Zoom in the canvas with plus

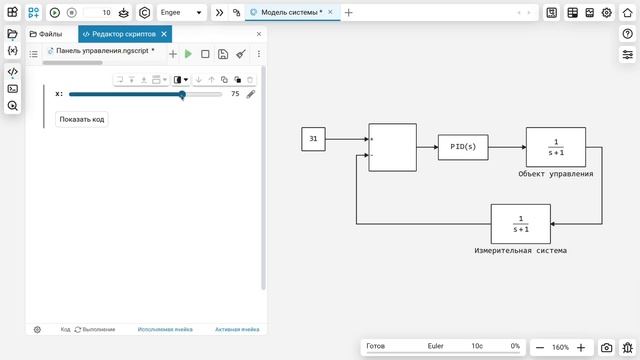point(581,347)
